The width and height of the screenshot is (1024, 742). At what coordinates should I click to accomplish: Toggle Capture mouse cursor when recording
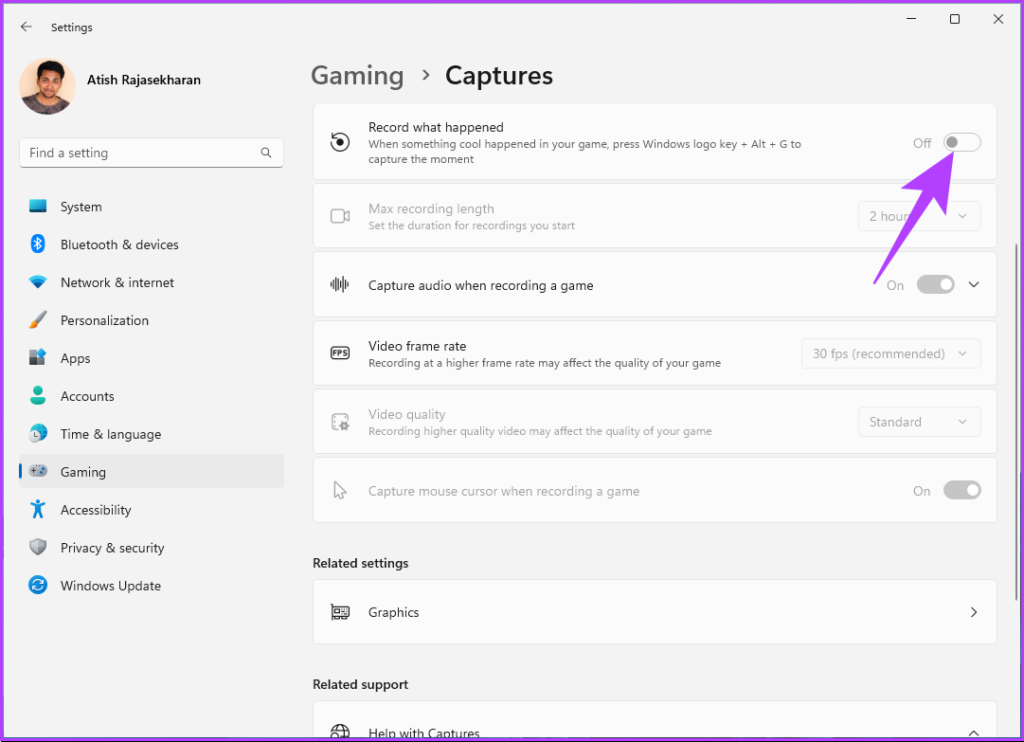coord(961,491)
